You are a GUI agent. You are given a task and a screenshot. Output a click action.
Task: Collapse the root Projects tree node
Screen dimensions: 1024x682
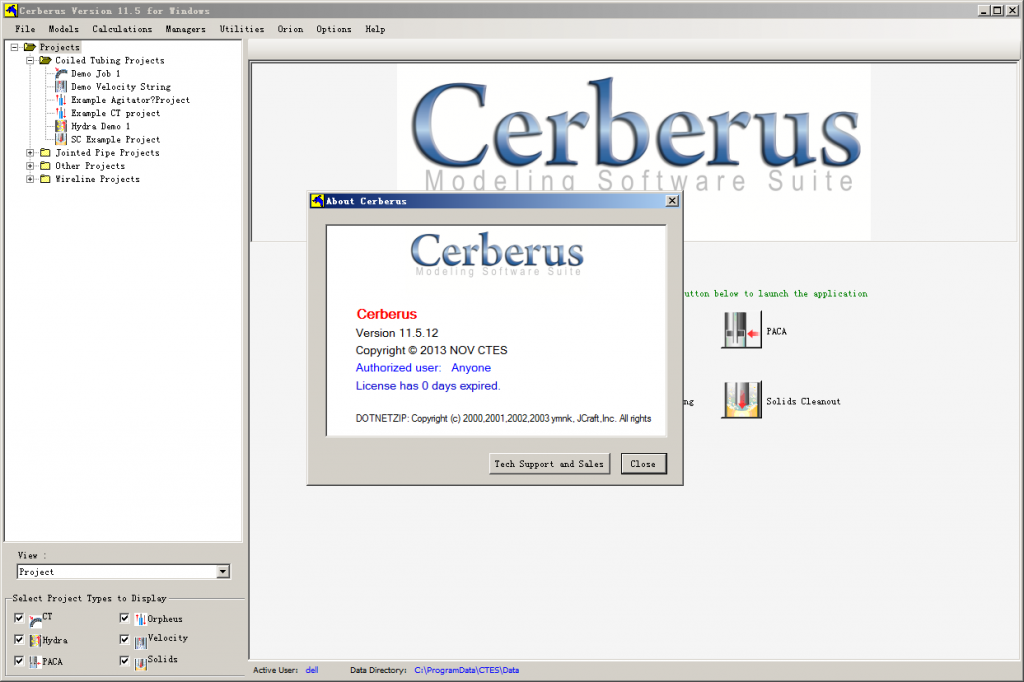click(x=14, y=47)
